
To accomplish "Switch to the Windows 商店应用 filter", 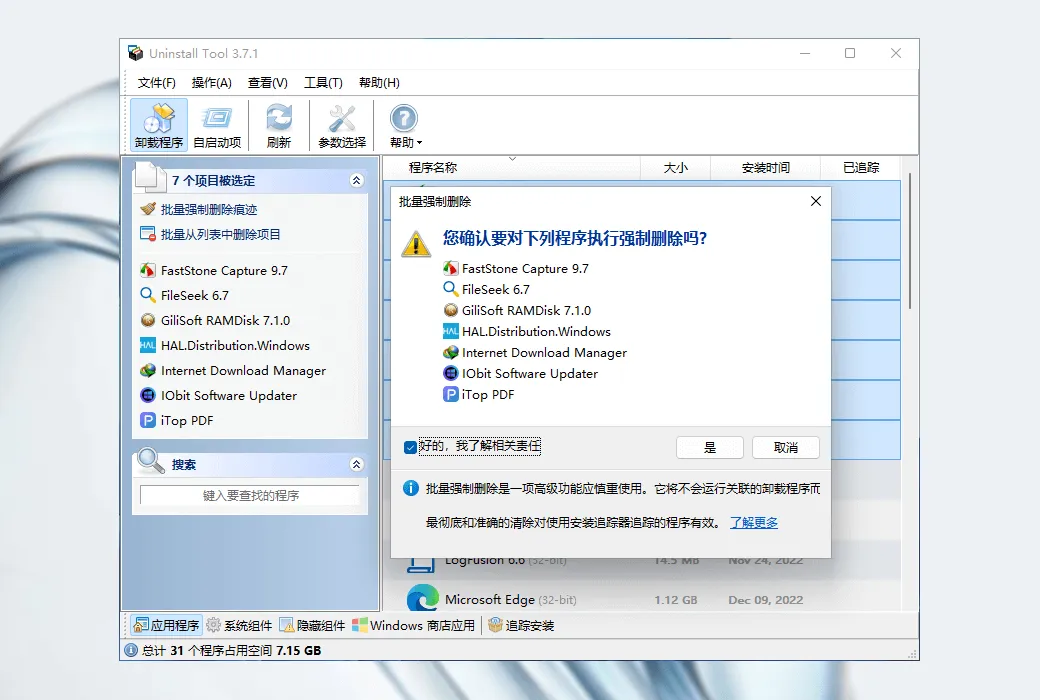I will tap(414, 625).
